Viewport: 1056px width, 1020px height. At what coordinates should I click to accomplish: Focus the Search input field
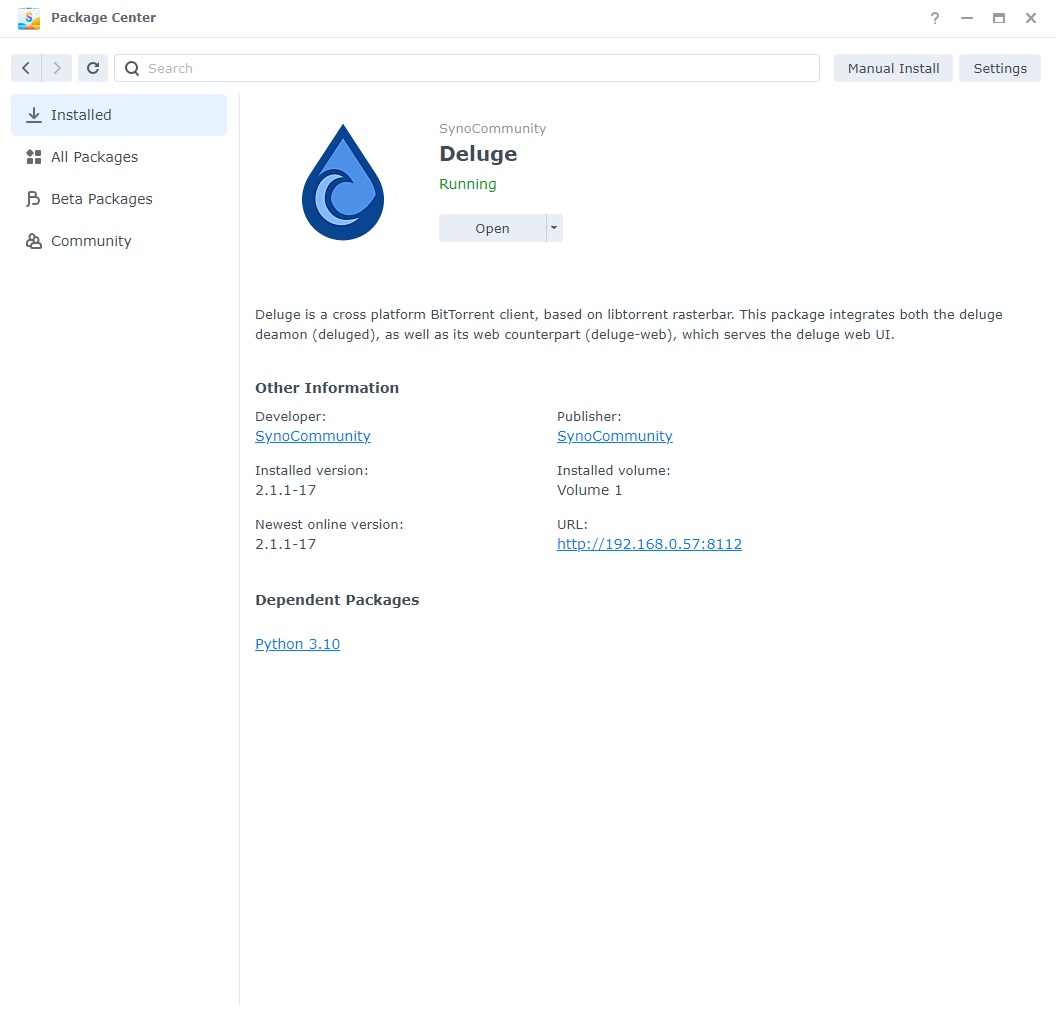pos(467,68)
